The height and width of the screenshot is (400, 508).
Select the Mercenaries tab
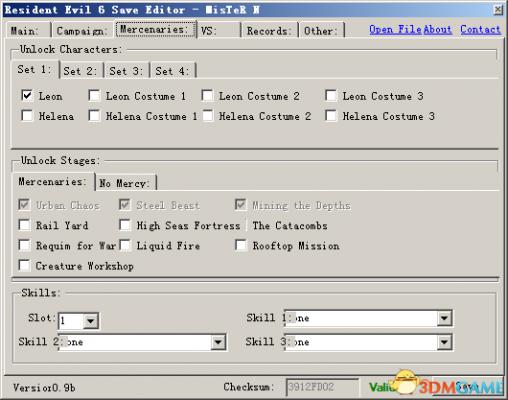point(156,29)
